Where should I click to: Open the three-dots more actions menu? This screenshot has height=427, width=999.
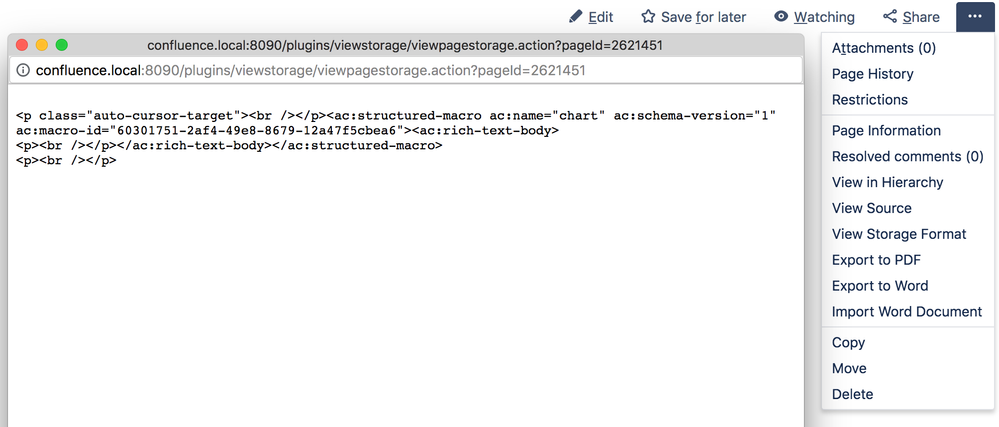(975, 17)
